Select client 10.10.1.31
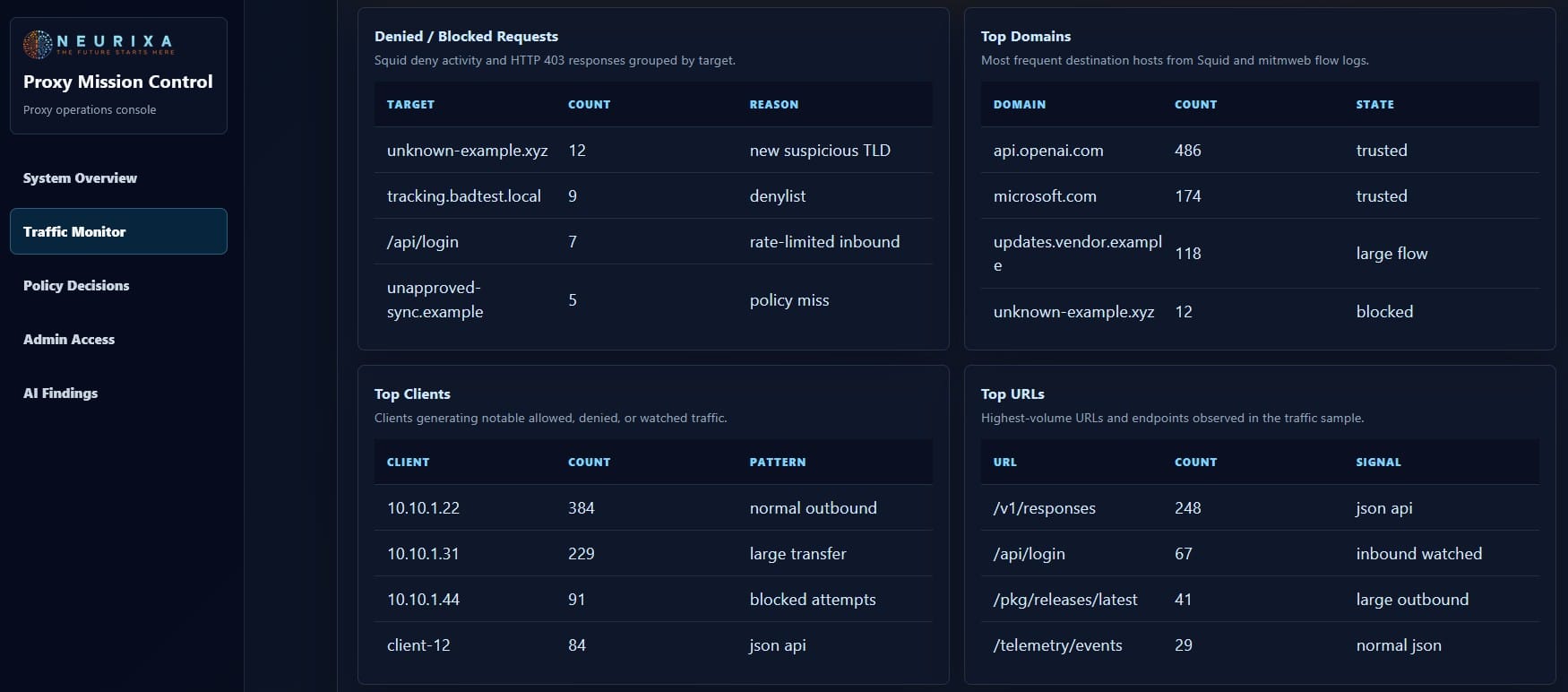 423,554
